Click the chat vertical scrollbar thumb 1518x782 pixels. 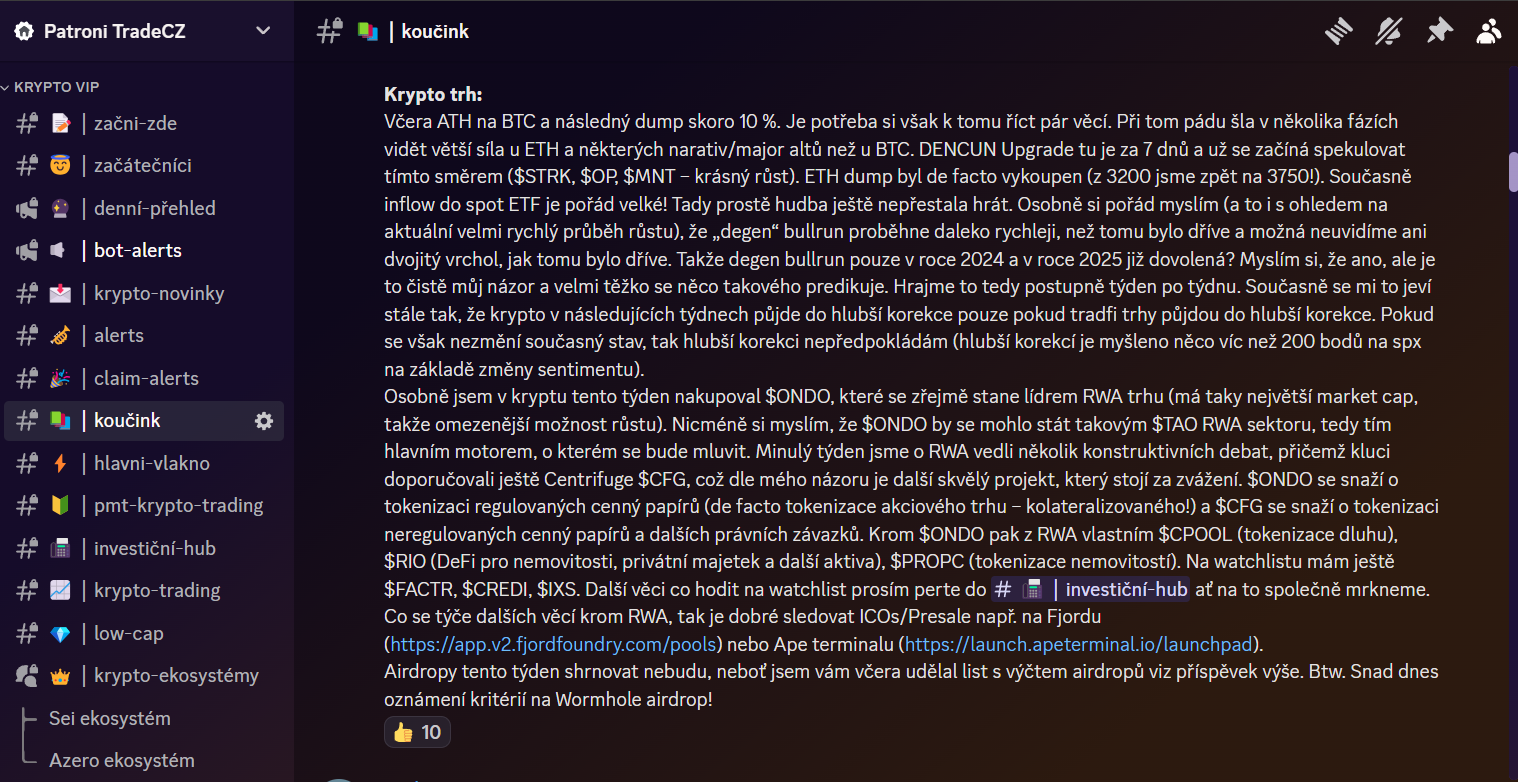click(x=1513, y=171)
